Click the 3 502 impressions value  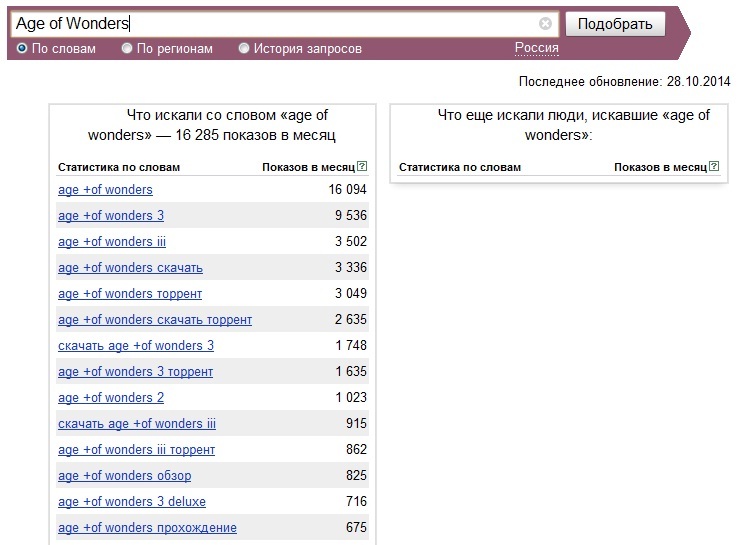tap(351, 241)
